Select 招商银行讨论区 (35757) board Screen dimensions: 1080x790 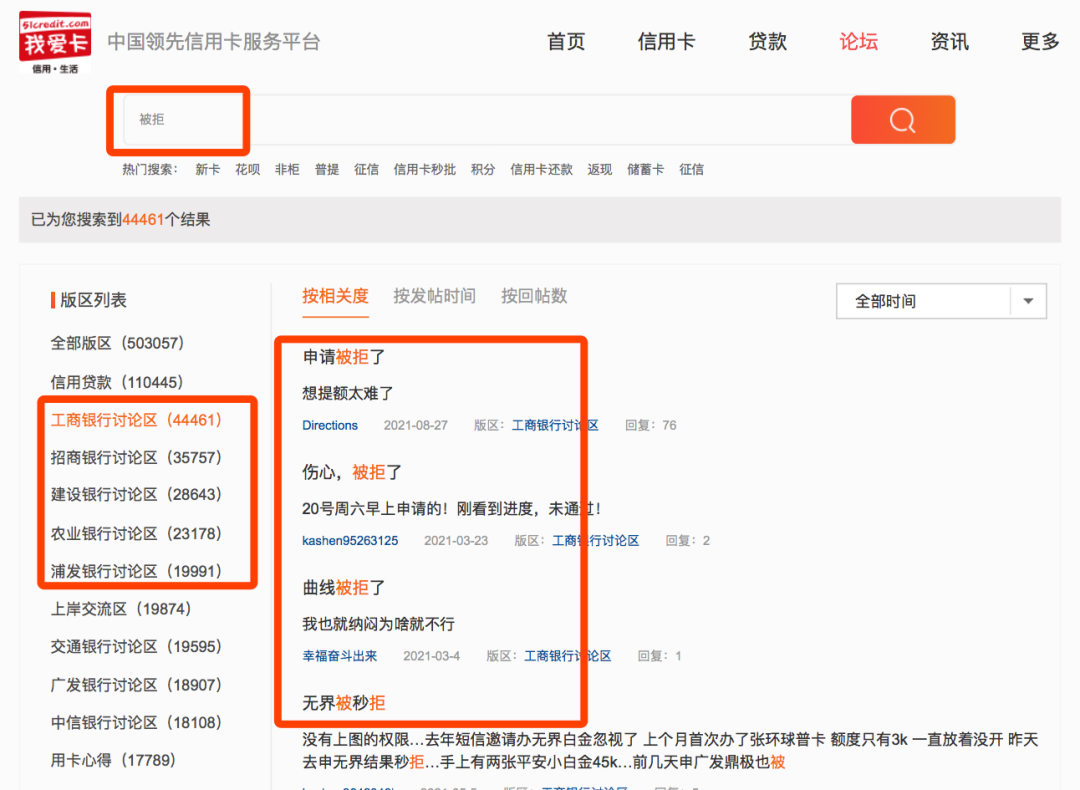[136, 457]
